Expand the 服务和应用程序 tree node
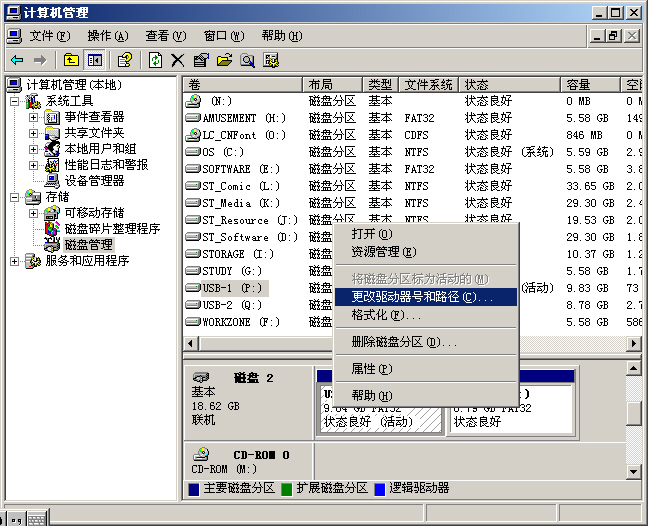 (14, 261)
